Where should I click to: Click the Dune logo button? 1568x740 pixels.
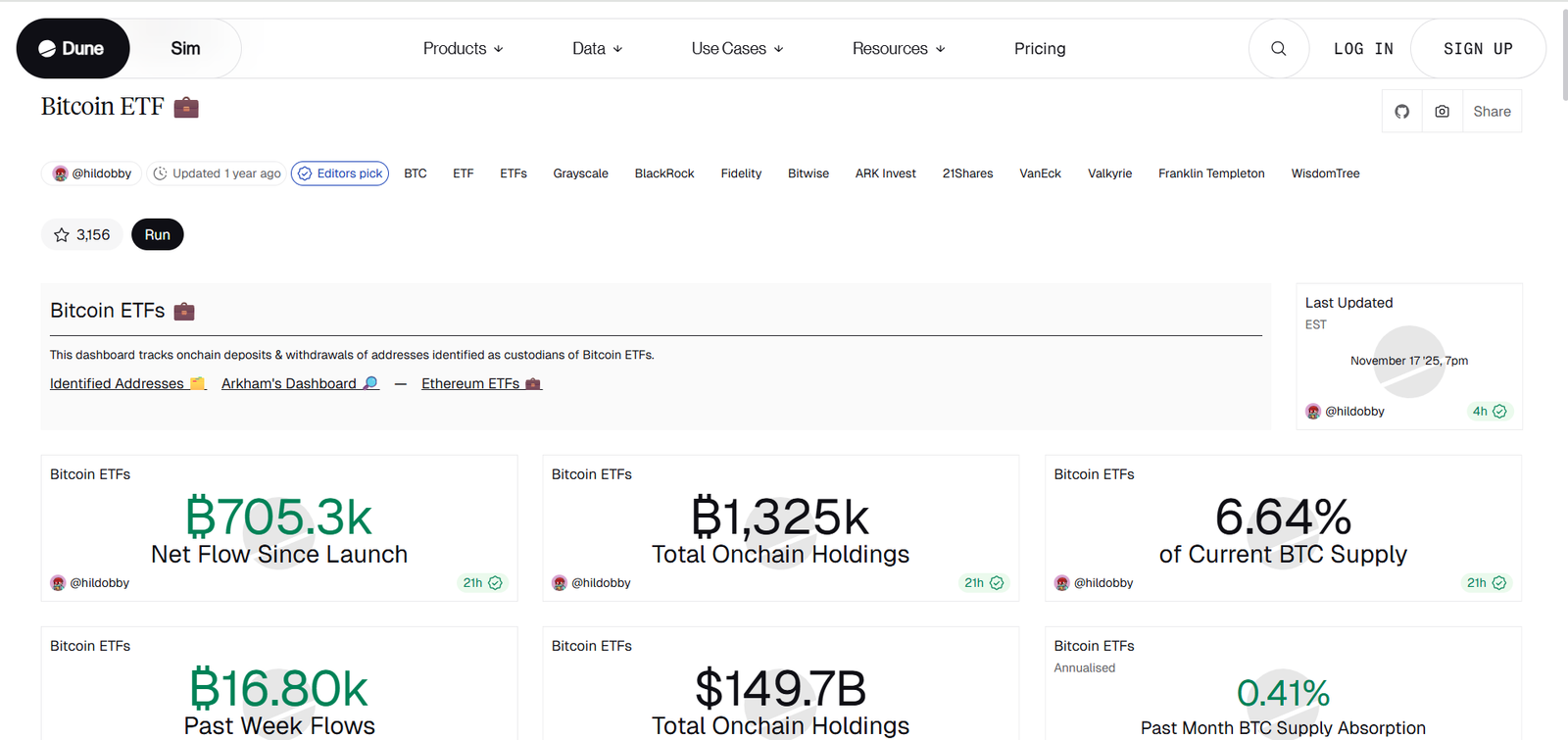(x=73, y=48)
